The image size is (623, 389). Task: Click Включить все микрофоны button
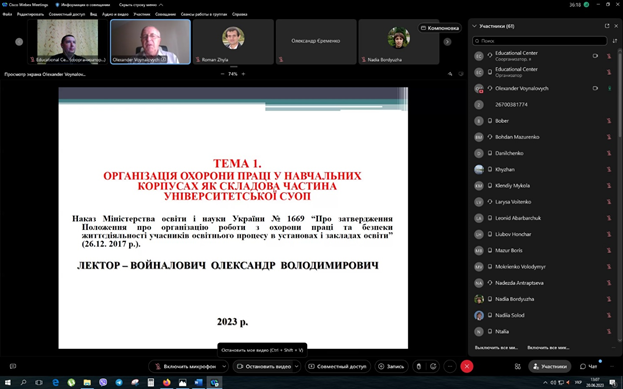tap(548, 348)
